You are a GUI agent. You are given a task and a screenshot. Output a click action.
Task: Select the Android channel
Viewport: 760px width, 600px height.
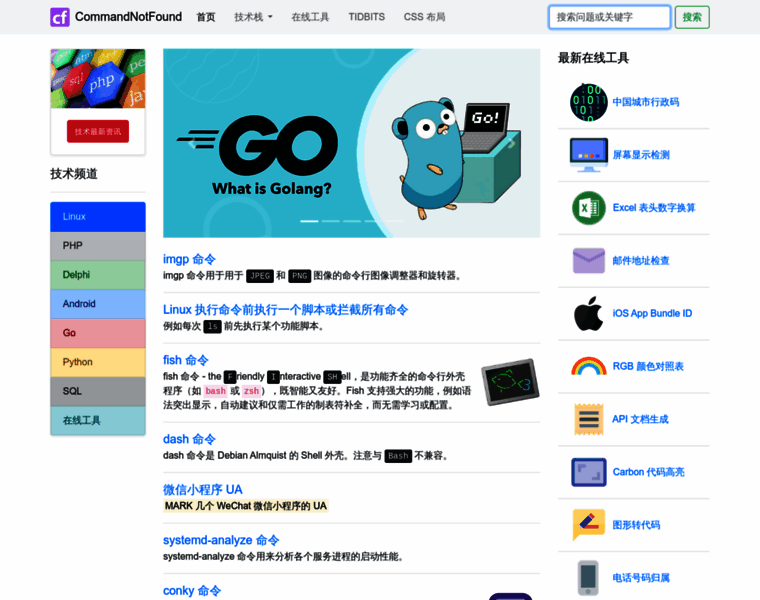[98, 304]
